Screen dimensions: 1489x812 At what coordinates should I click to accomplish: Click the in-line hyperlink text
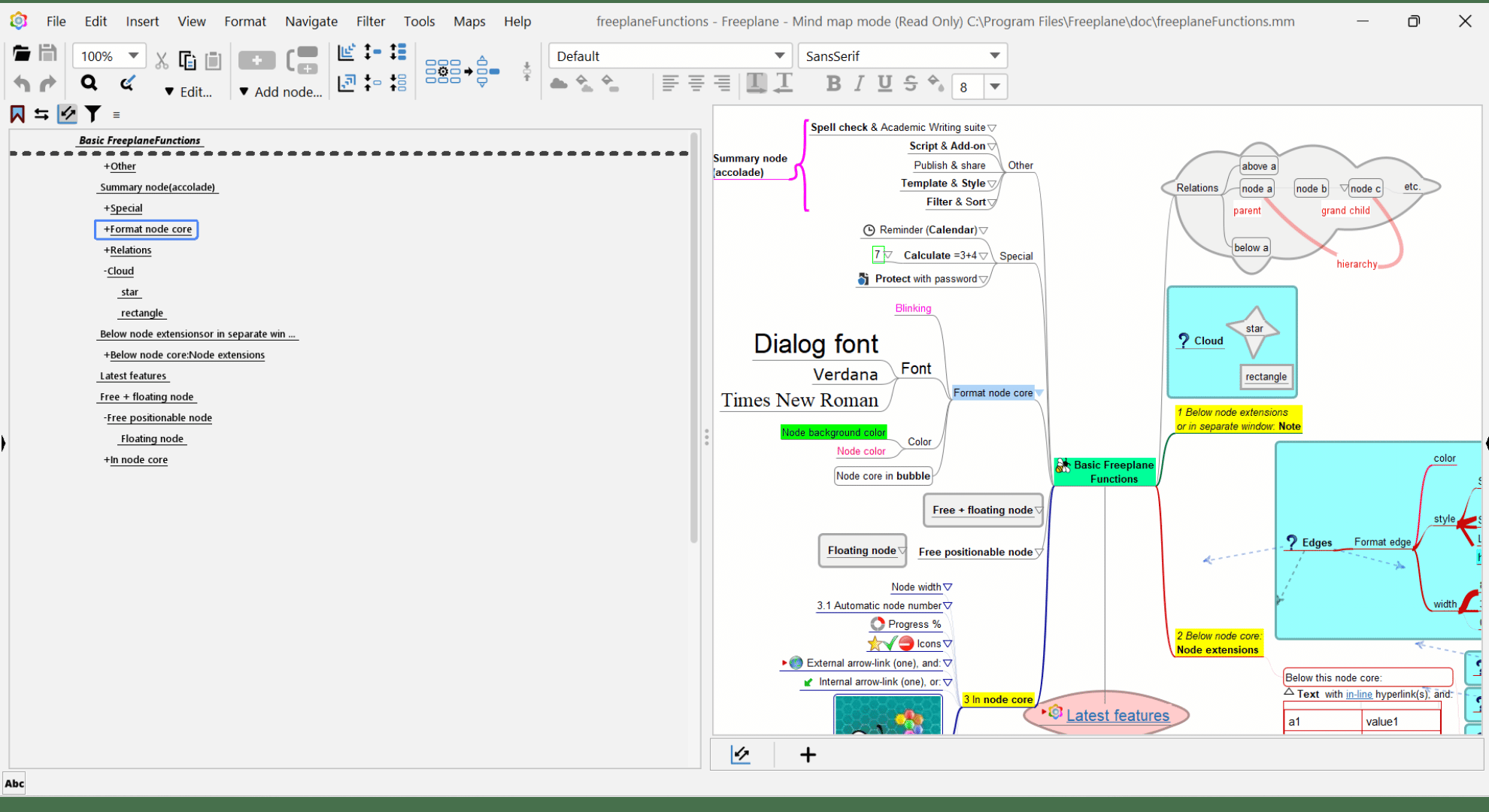coord(1359,694)
